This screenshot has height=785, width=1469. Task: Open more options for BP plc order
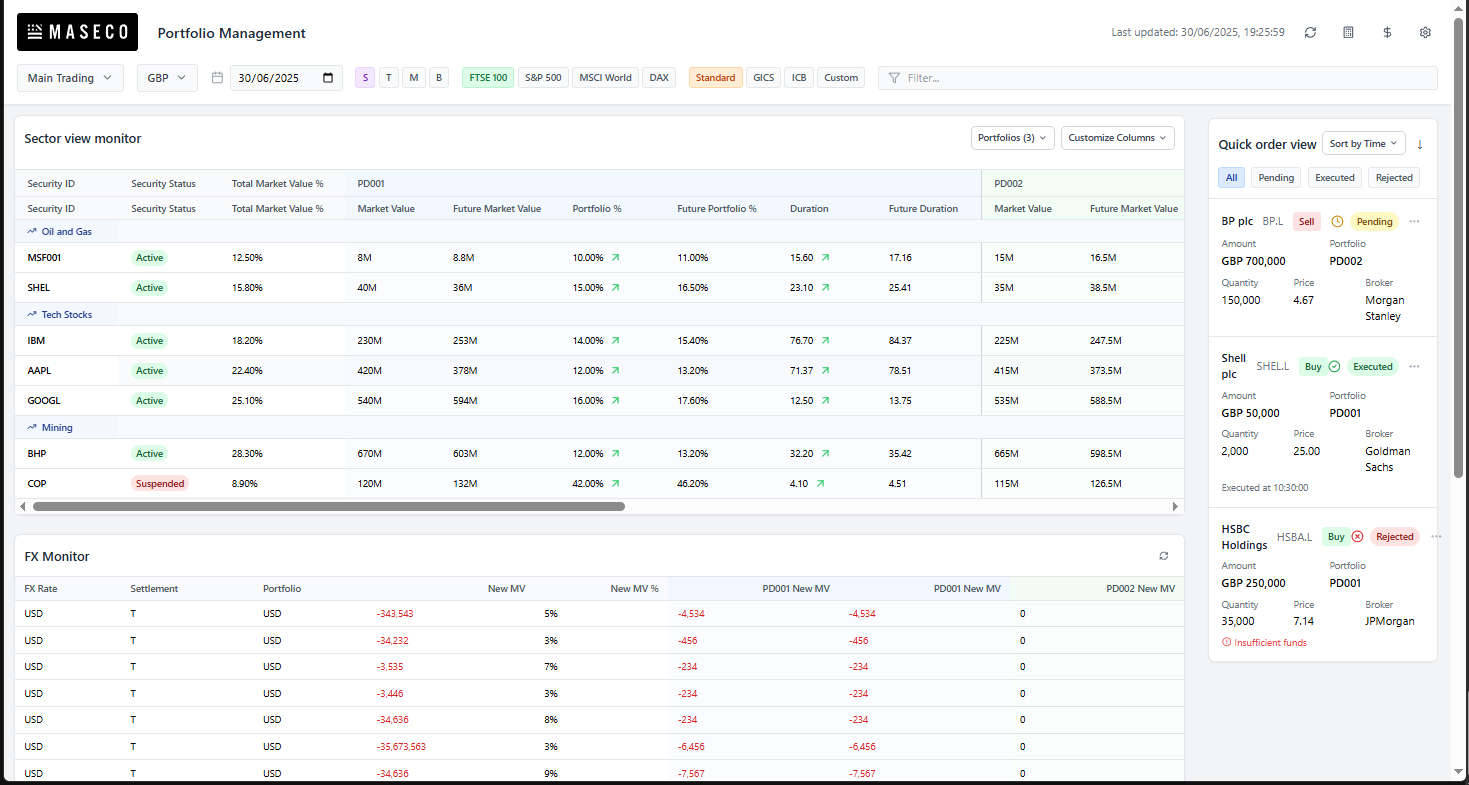tap(1414, 221)
